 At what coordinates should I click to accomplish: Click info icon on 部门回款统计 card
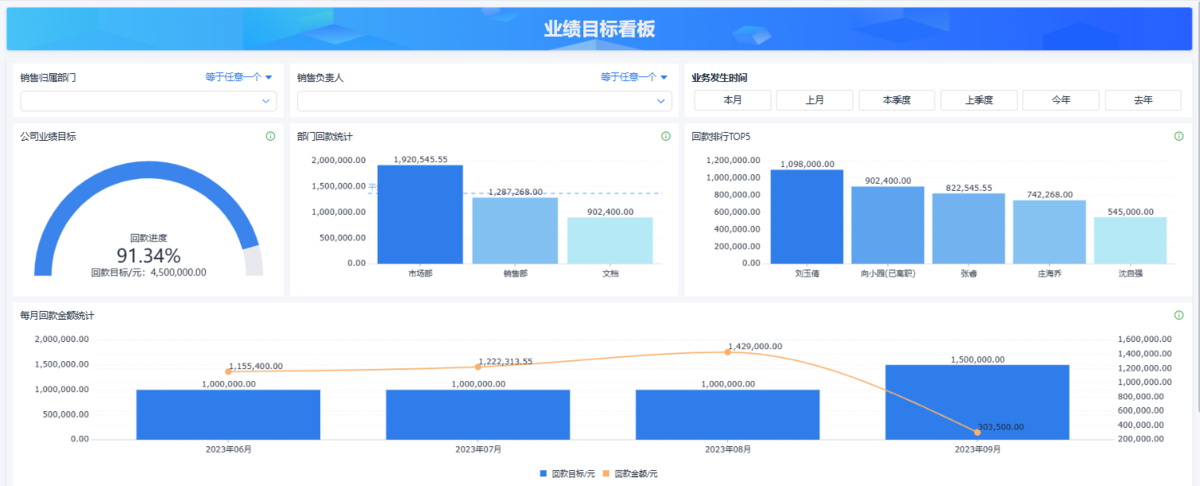(666, 136)
